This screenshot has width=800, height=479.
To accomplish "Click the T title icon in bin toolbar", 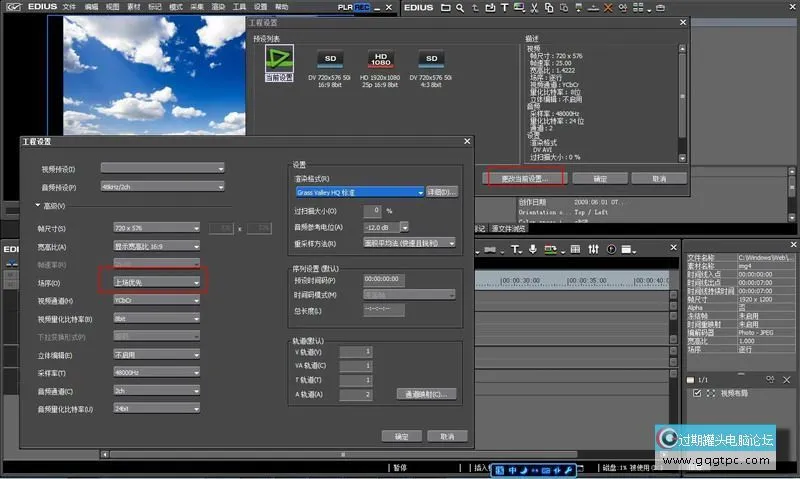I will [x=506, y=9].
